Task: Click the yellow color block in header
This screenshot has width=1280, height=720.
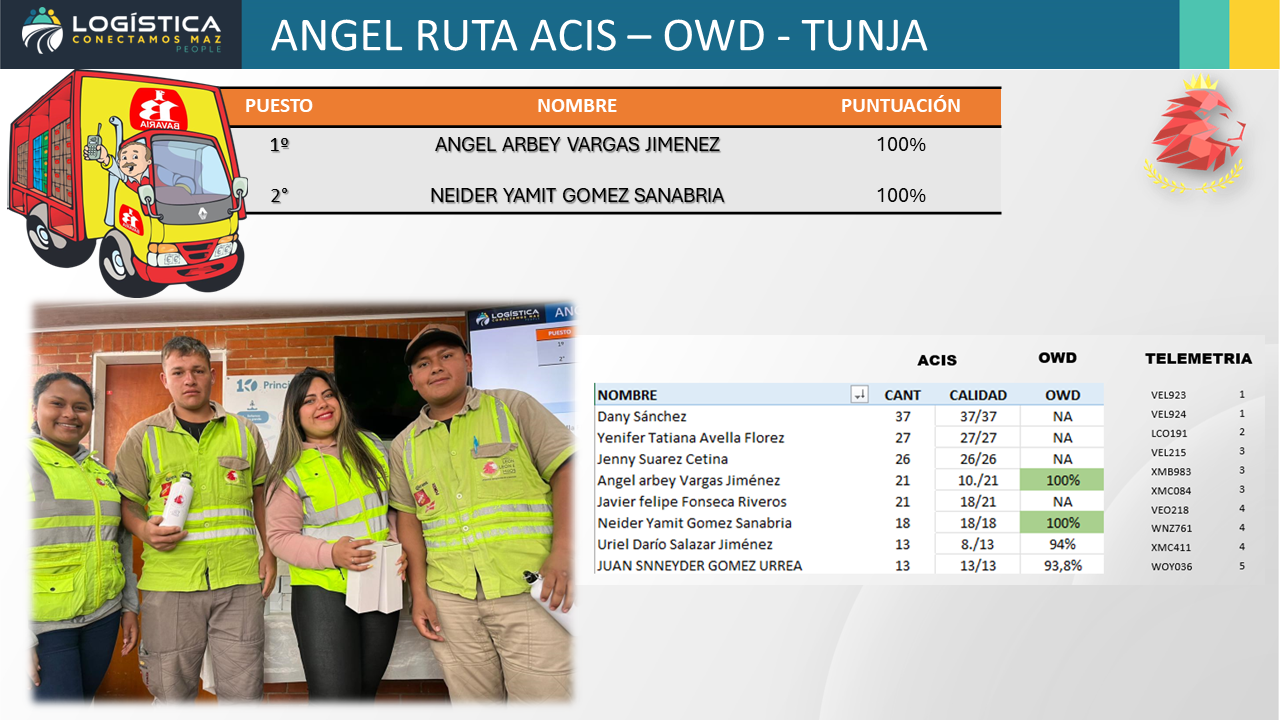Action: 1254,34
